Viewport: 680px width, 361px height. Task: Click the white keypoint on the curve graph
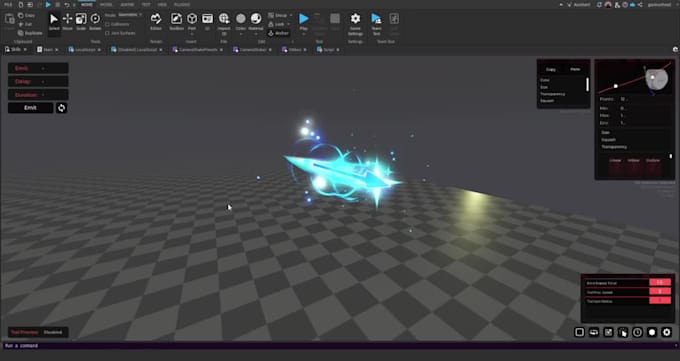[615, 86]
